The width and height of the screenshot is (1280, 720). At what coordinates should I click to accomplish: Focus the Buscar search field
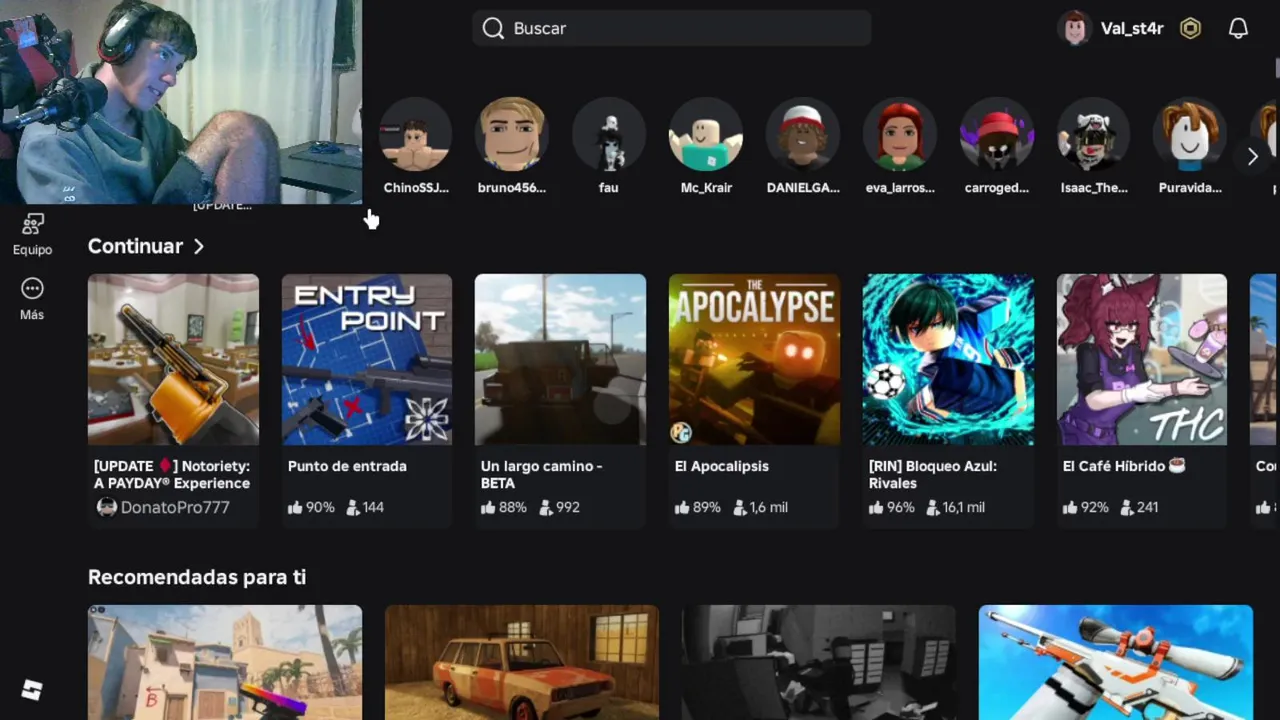coord(671,28)
